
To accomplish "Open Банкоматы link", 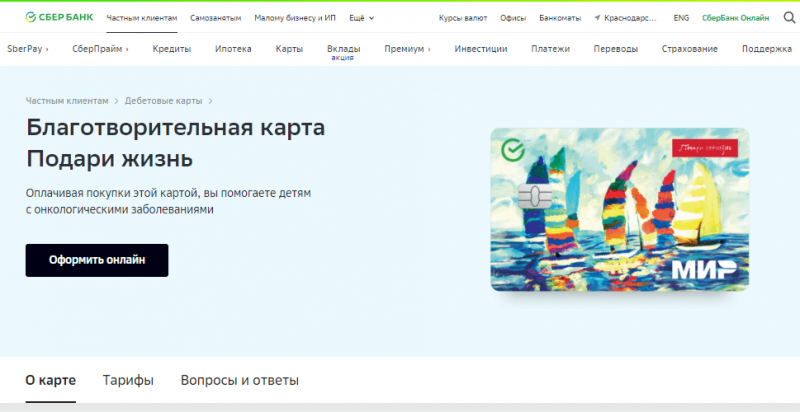I will (x=560, y=18).
